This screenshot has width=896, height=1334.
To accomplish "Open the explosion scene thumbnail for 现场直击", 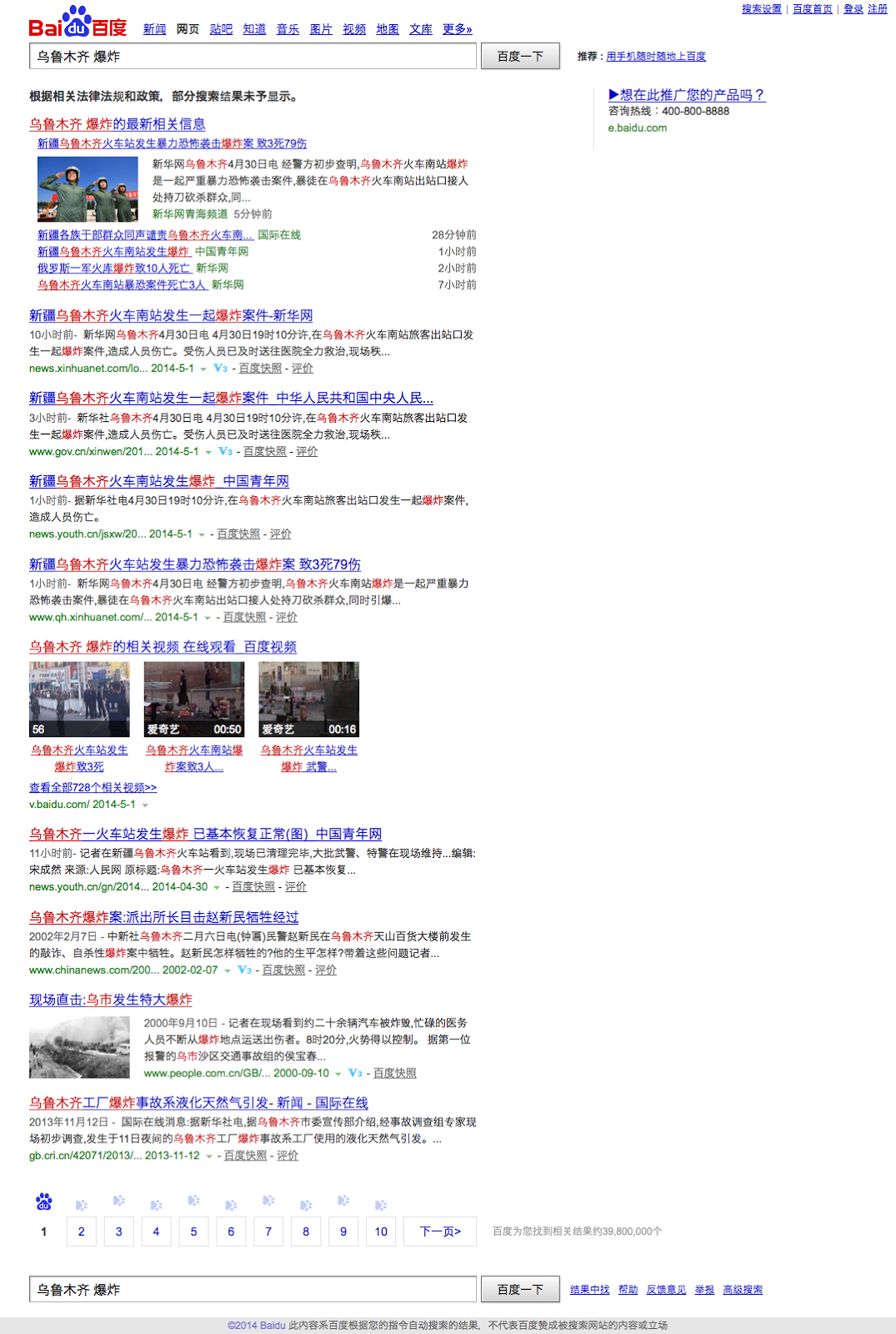I will click(x=79, y=1046).
